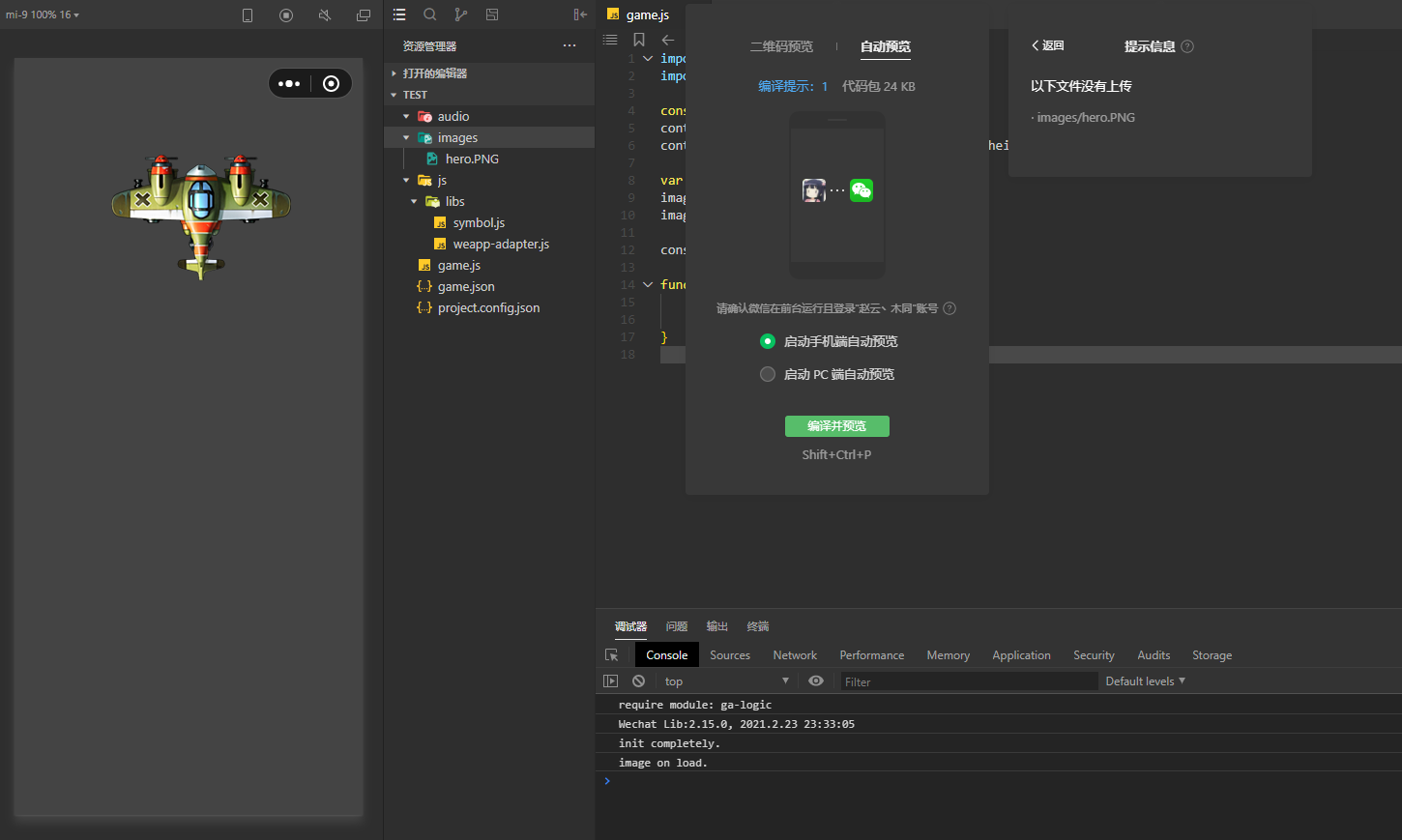Click the 编译并预览 button
The image size is (1402, 840).
pos(837,426)
